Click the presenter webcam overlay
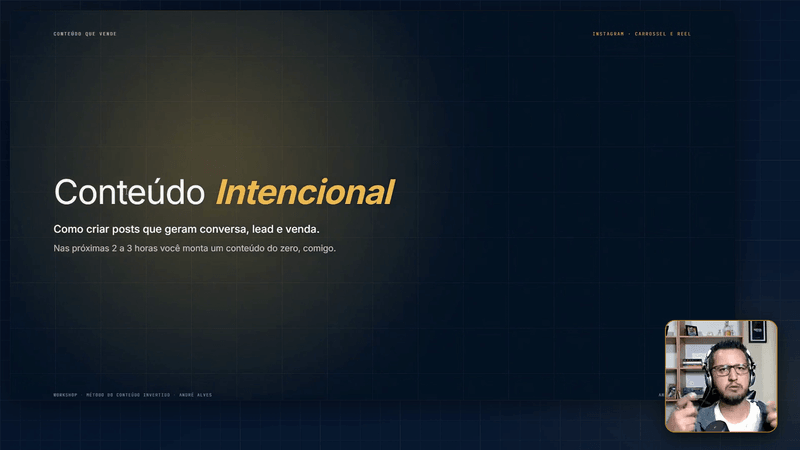Screen dimensions: 800x450 pos(721,377)
